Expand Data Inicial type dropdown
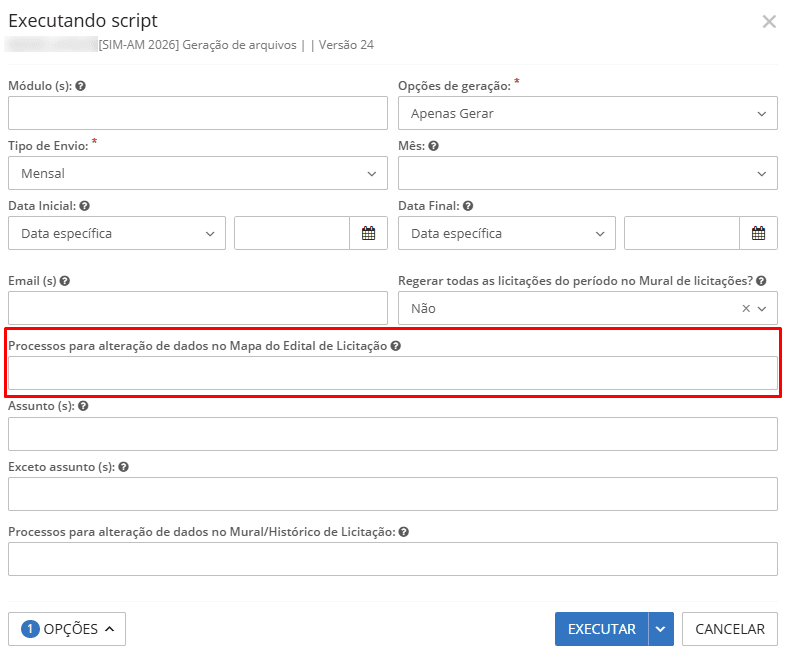Viewport: 786px width, 653px height. coord(117,233)
